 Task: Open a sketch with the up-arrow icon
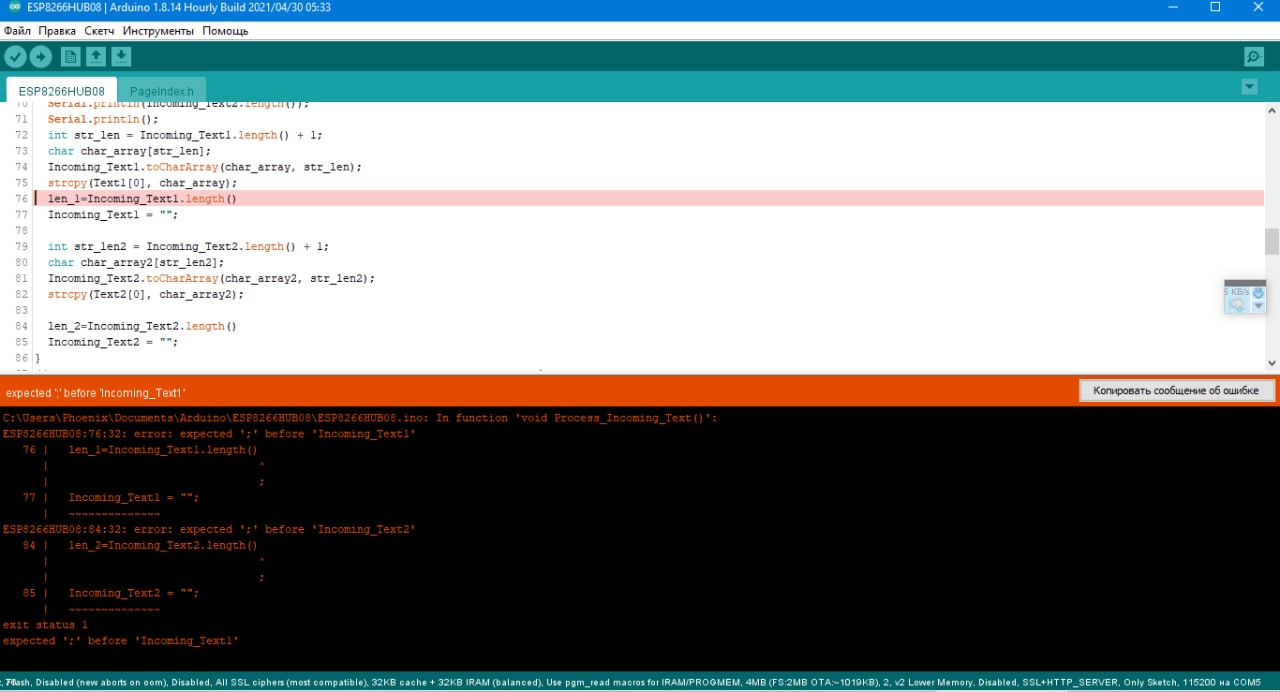pos(96,57)
